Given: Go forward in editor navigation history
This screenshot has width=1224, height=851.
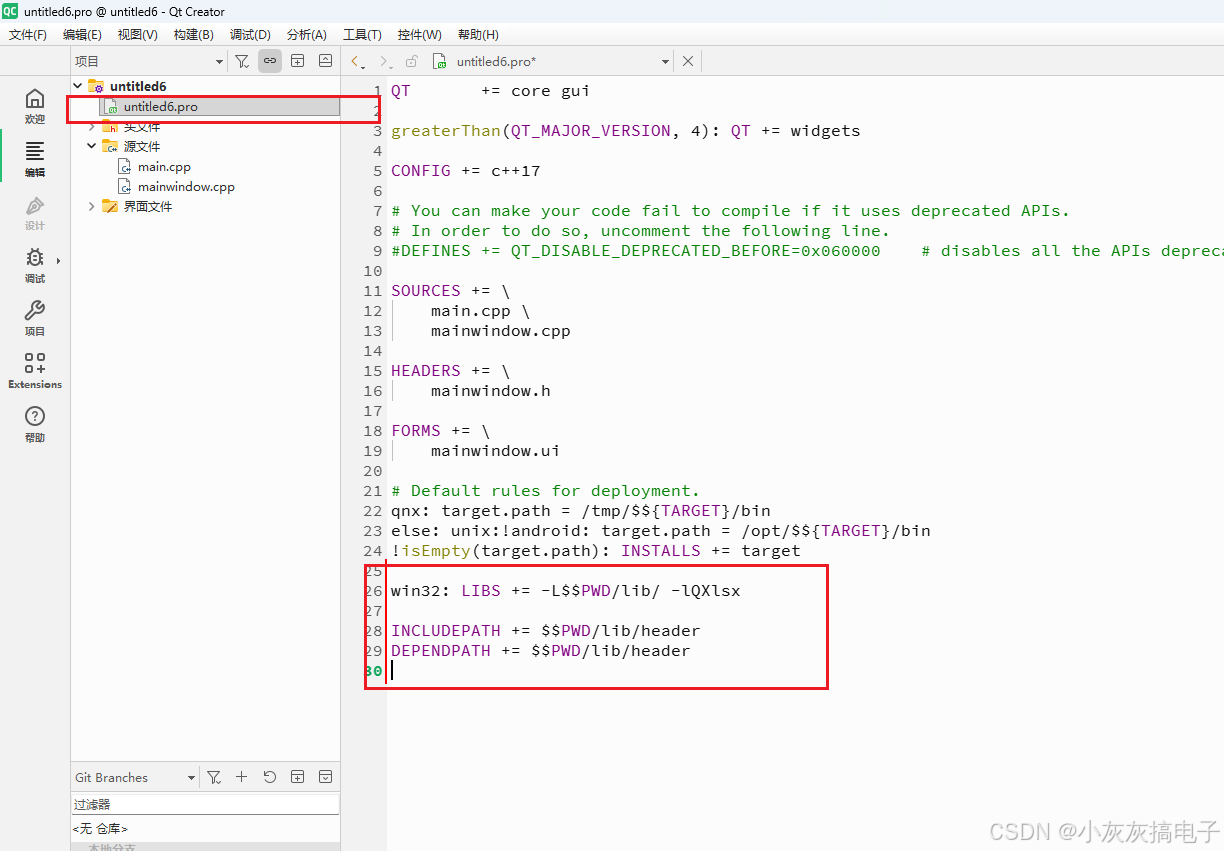Looking at the screenshot, I should click(x=386, y=61).
